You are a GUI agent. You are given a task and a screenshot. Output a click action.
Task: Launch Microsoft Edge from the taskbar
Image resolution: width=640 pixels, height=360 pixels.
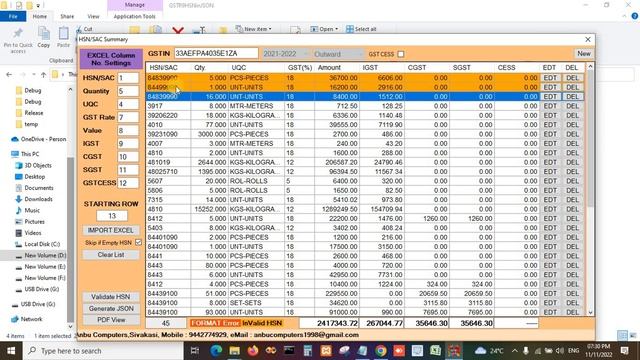216,351
